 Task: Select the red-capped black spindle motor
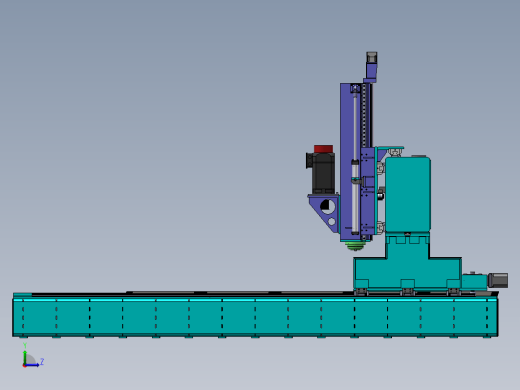pyautogui.click(x=321, y=170)
